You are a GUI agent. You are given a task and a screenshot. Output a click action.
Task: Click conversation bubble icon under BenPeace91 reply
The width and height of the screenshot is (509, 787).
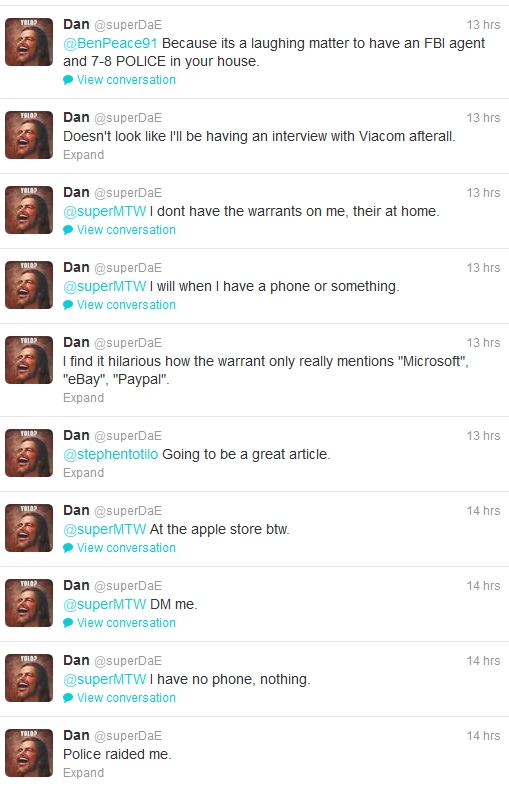68,80
